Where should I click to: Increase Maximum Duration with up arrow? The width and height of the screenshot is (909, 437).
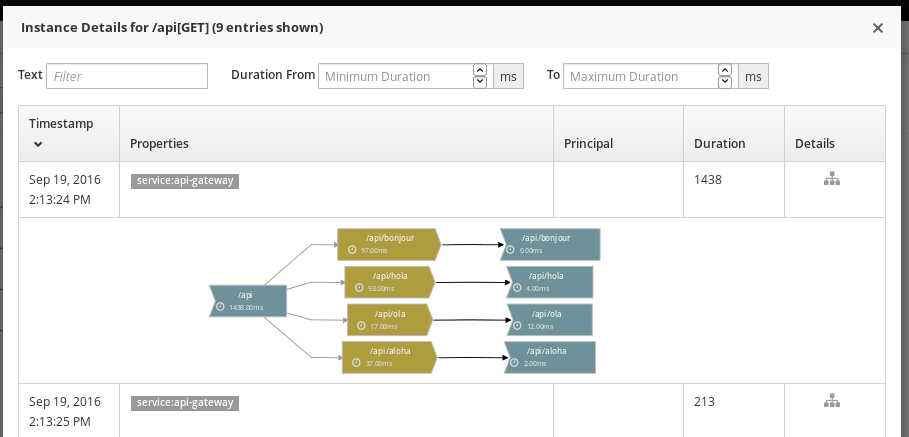725,70
